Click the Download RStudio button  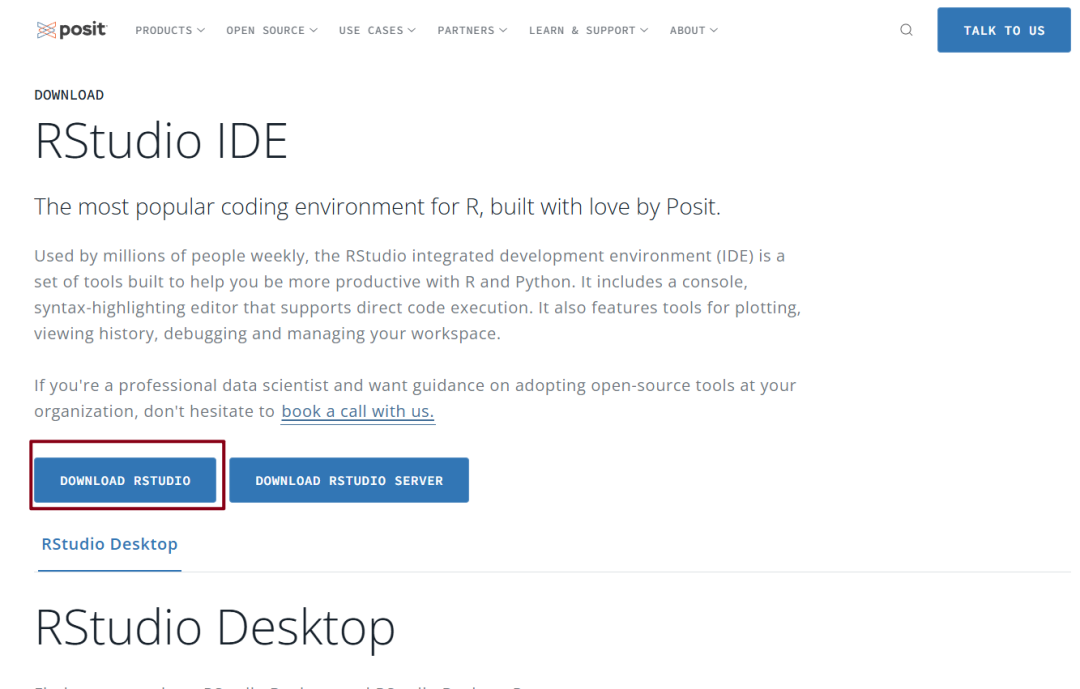coord(125,480)
